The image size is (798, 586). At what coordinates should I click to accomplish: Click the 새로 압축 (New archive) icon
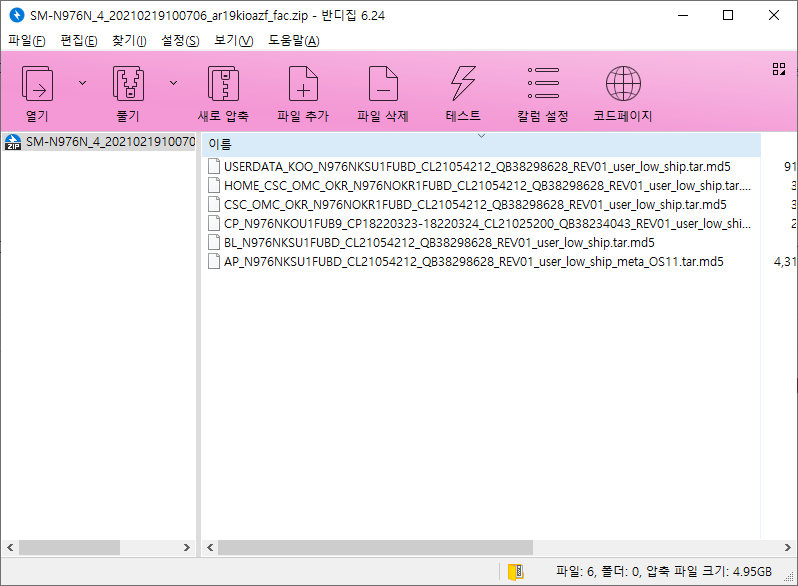[223, 83]
